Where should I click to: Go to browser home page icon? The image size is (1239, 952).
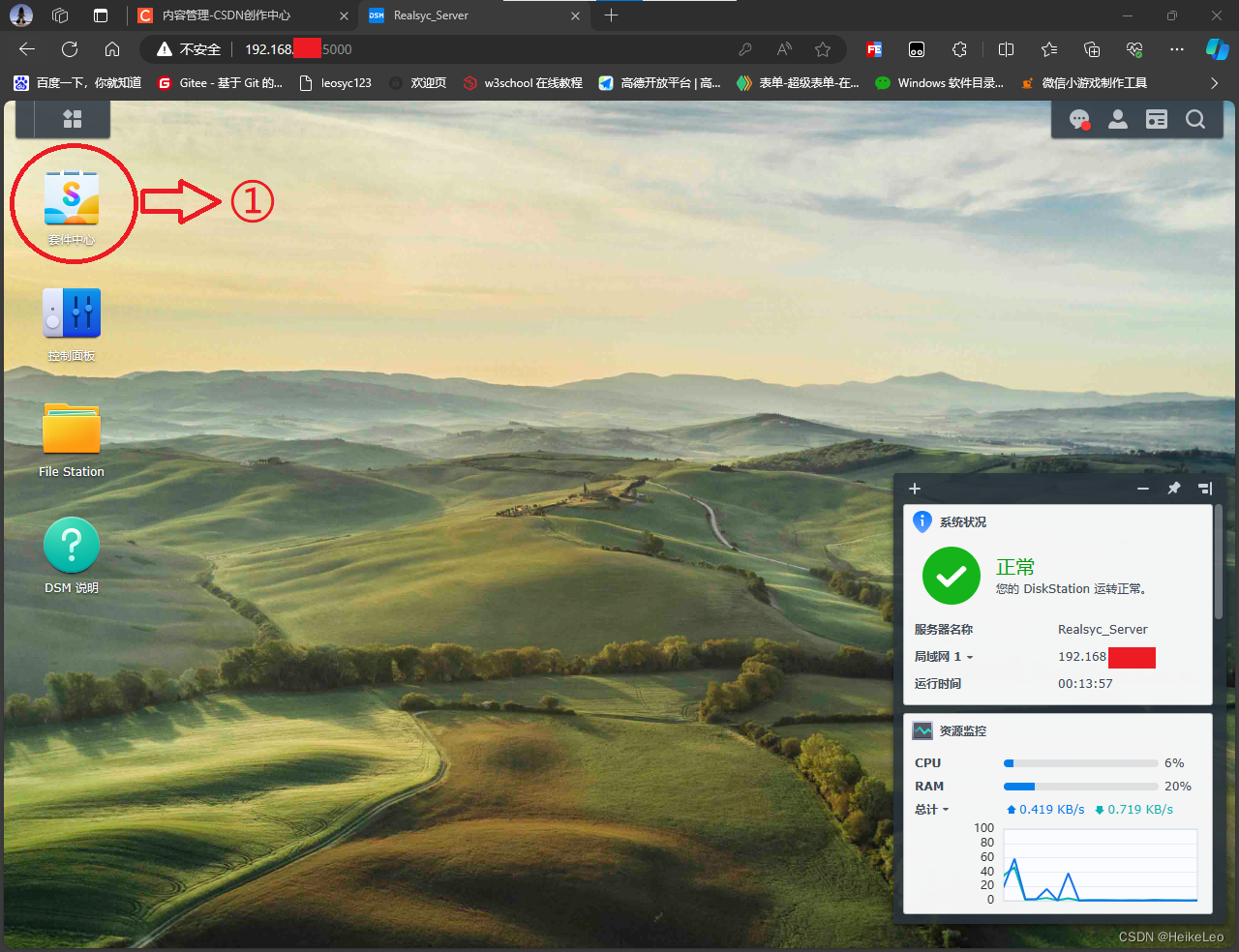[112, 49]
